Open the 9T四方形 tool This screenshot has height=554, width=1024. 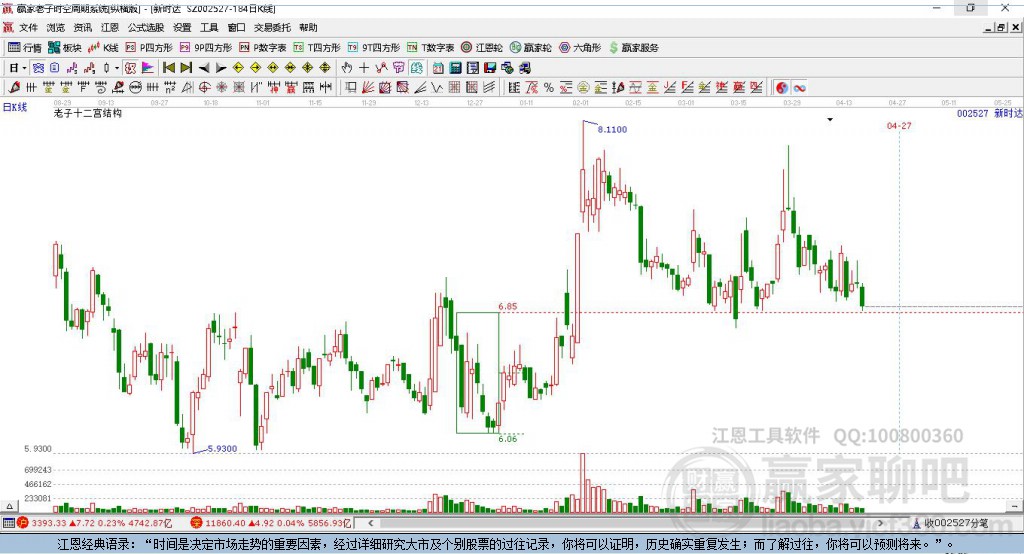(374, 48)
